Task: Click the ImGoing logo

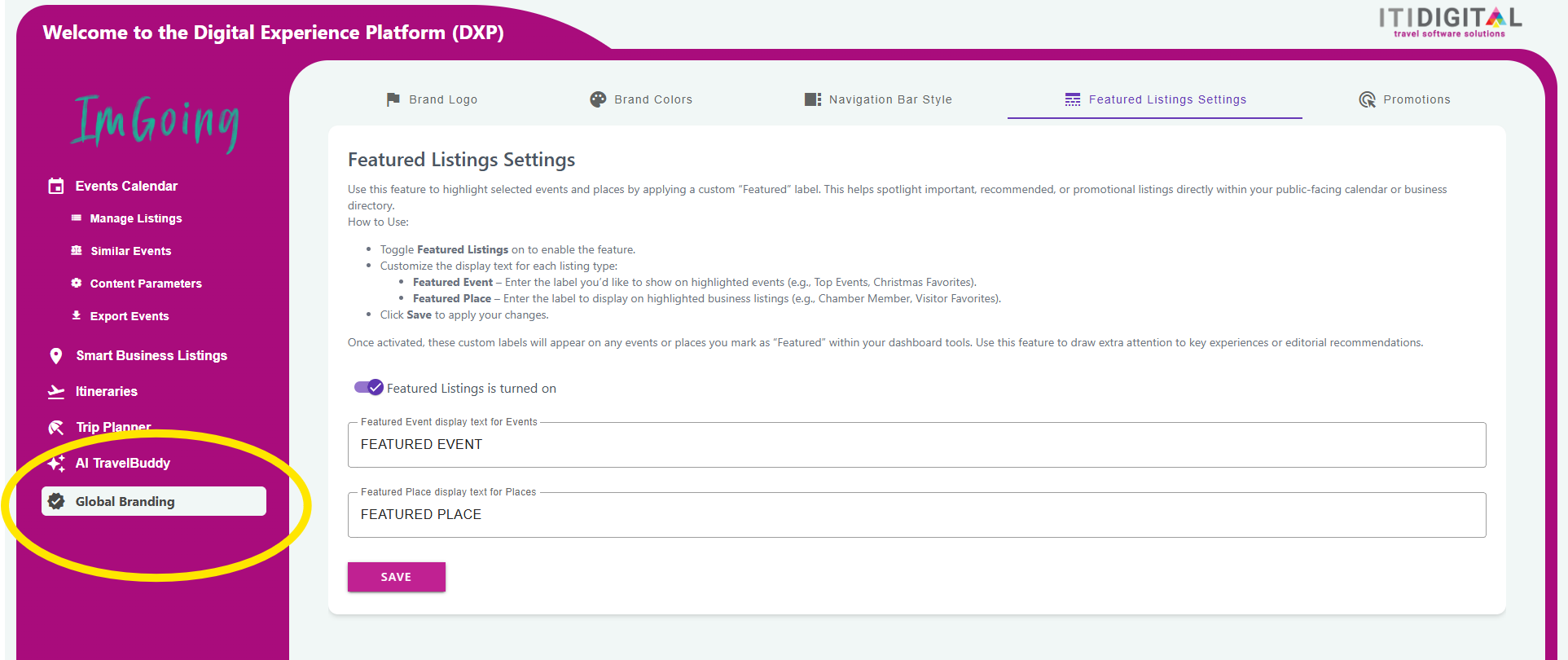Action: click(x=155, y=122)
